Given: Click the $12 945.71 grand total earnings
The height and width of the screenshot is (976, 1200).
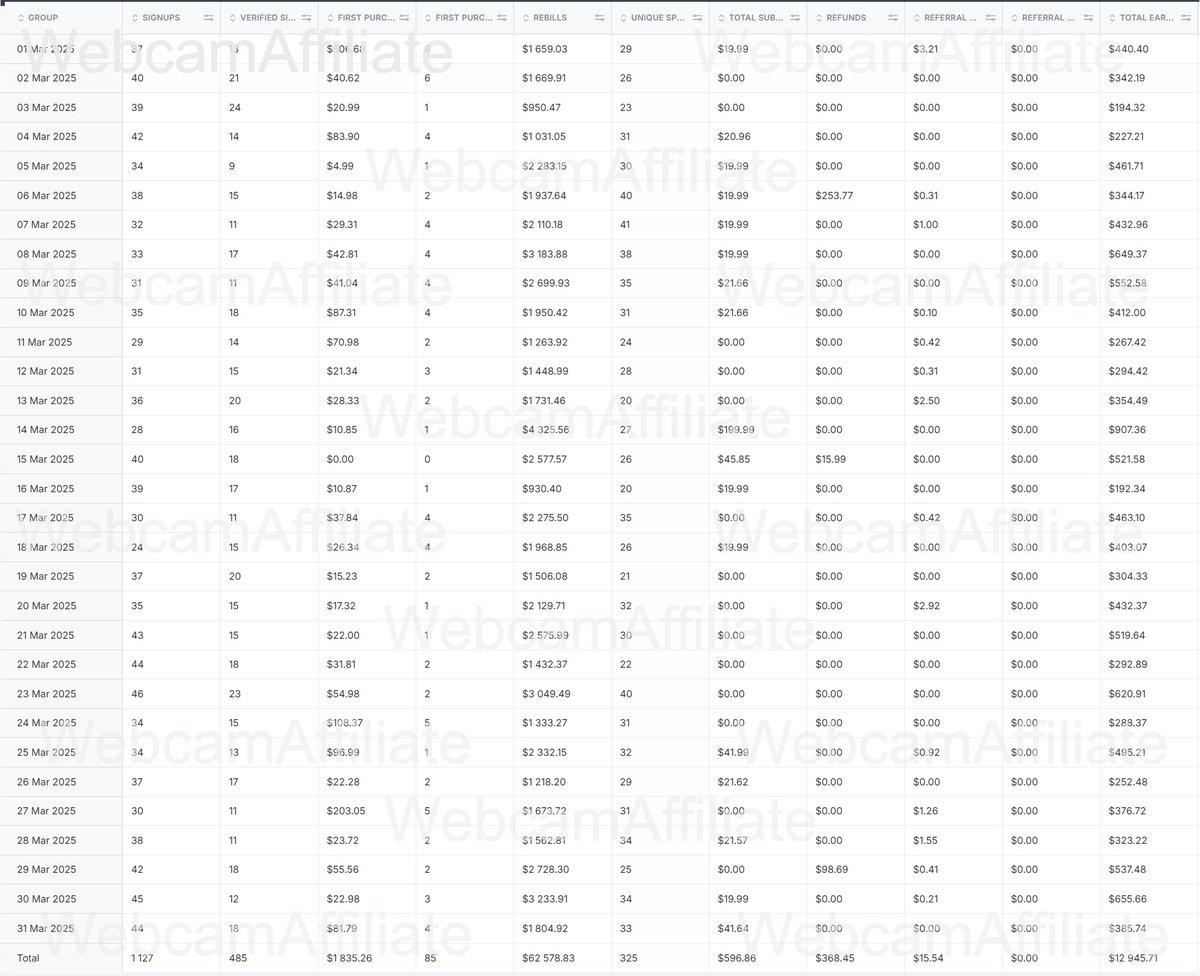Looking at the screenshot, I should (x=1135, y=958).
